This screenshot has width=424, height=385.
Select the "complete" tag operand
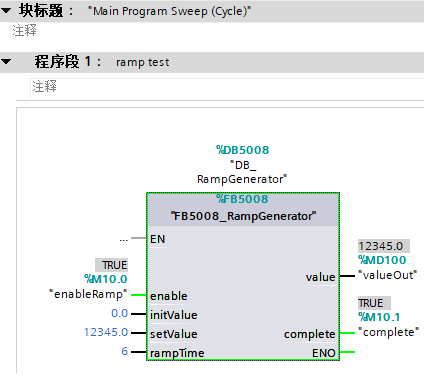coord(389,332)
